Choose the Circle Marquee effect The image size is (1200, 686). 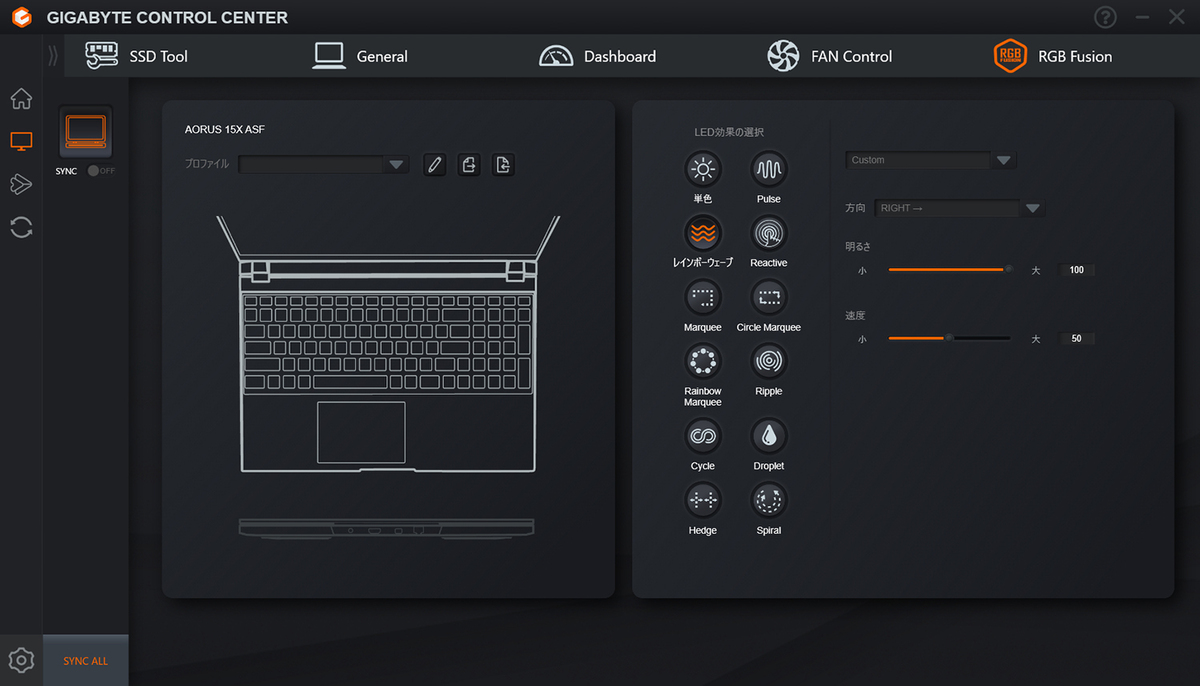click(x=769, y=297)
